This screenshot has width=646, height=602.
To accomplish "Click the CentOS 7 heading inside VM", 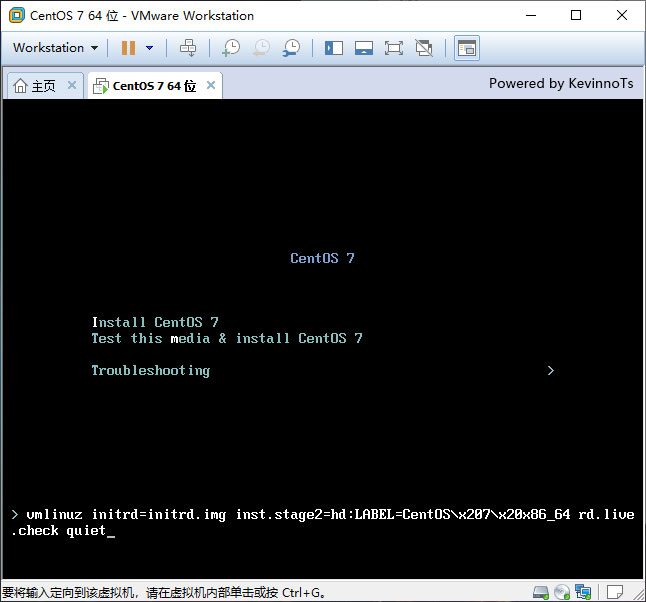I will [x=322, y=258].
